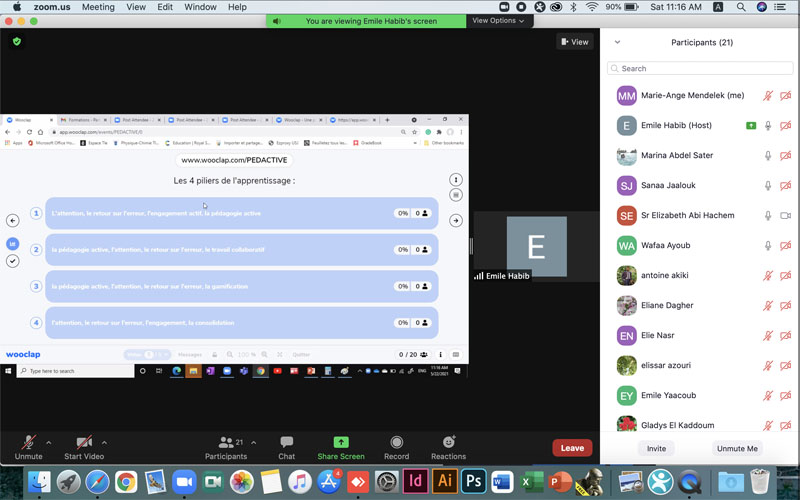Expand participants options arrow in toolbar
The image size is (800, 500).
(x=254, y=442)
